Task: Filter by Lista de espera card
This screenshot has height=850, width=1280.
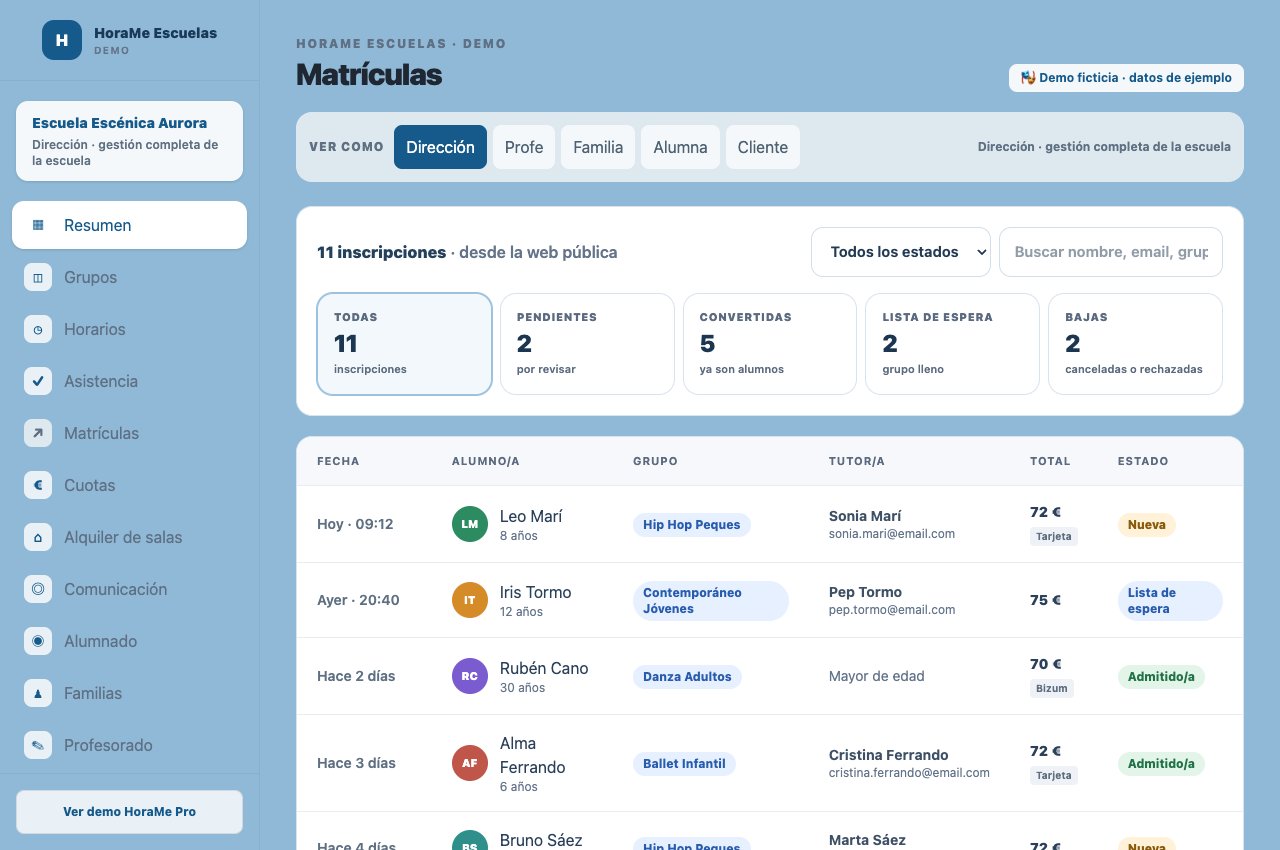Action: click(953, 344)
